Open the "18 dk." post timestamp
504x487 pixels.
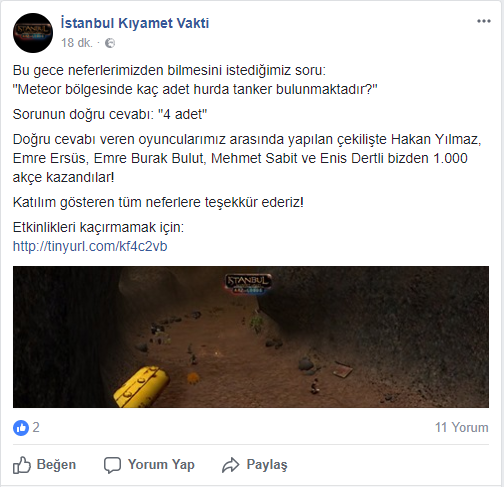[77, 43]
